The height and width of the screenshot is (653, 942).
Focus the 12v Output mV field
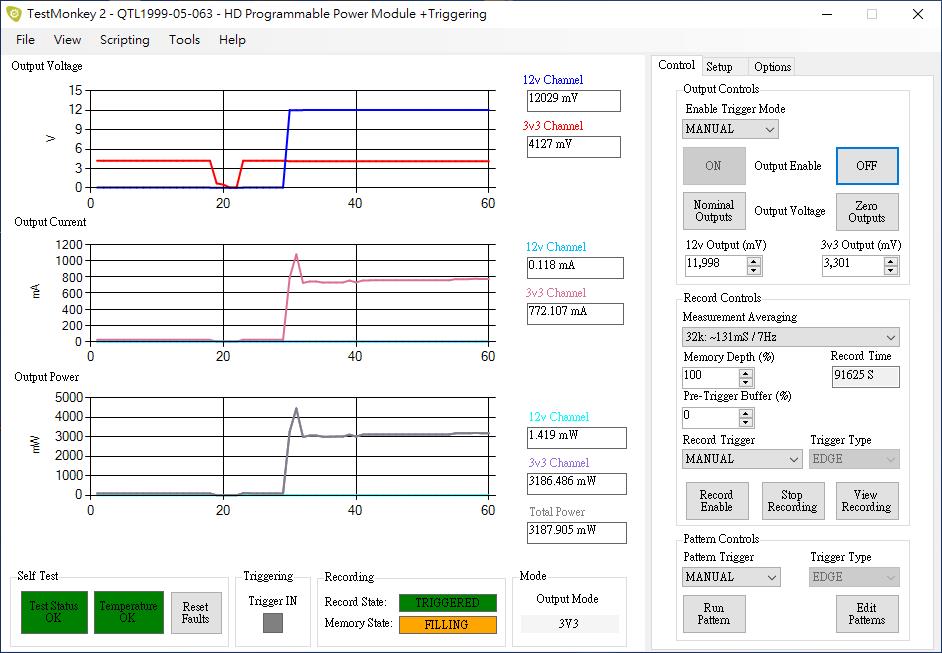tap(716, 265)
